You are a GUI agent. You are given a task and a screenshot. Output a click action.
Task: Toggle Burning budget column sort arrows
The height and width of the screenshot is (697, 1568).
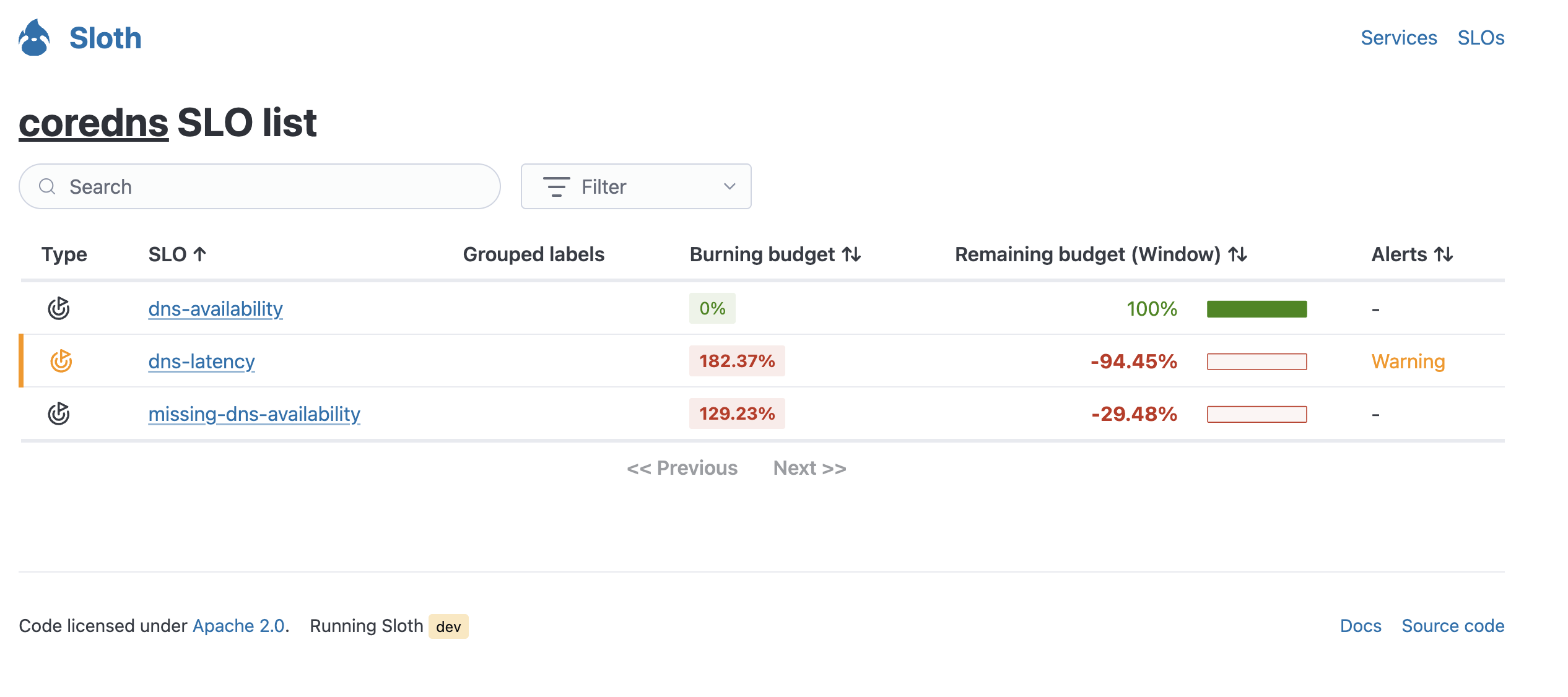pyautogui.click(x=852, y=254)
